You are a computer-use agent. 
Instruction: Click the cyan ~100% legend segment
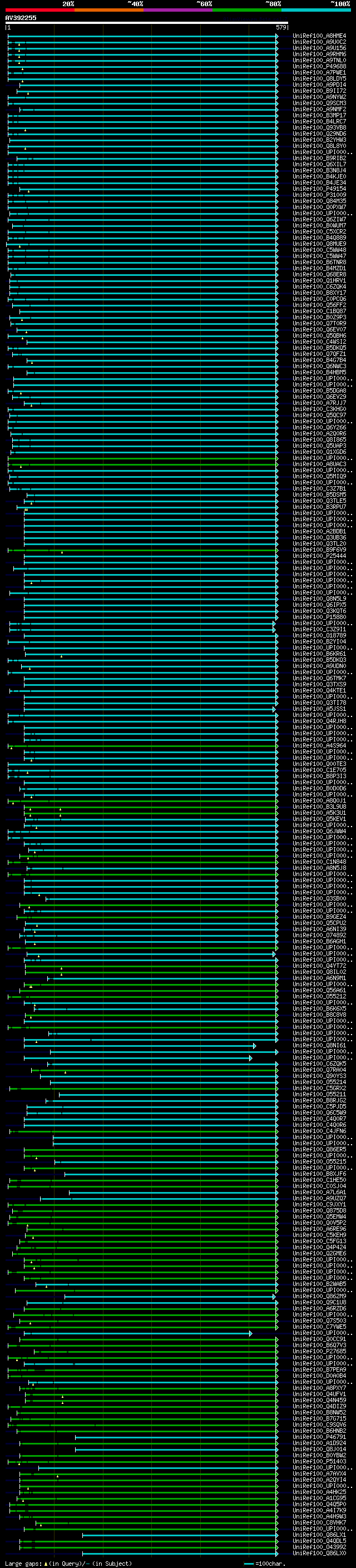pos(316,10)
